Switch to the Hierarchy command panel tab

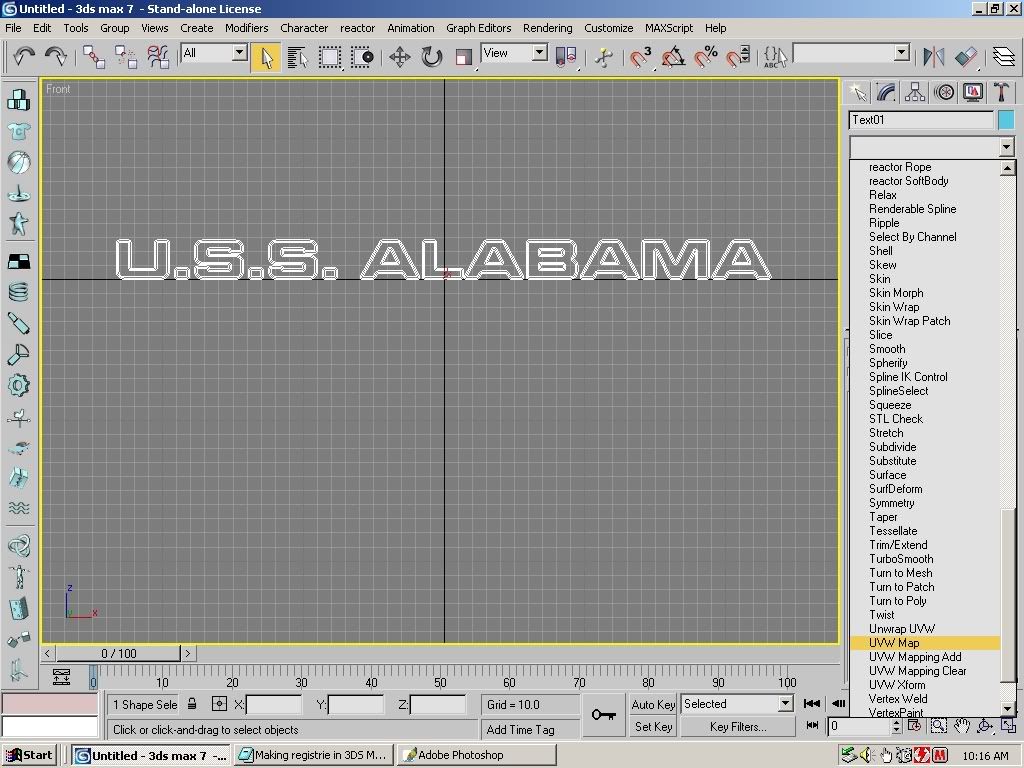point(915,93)
